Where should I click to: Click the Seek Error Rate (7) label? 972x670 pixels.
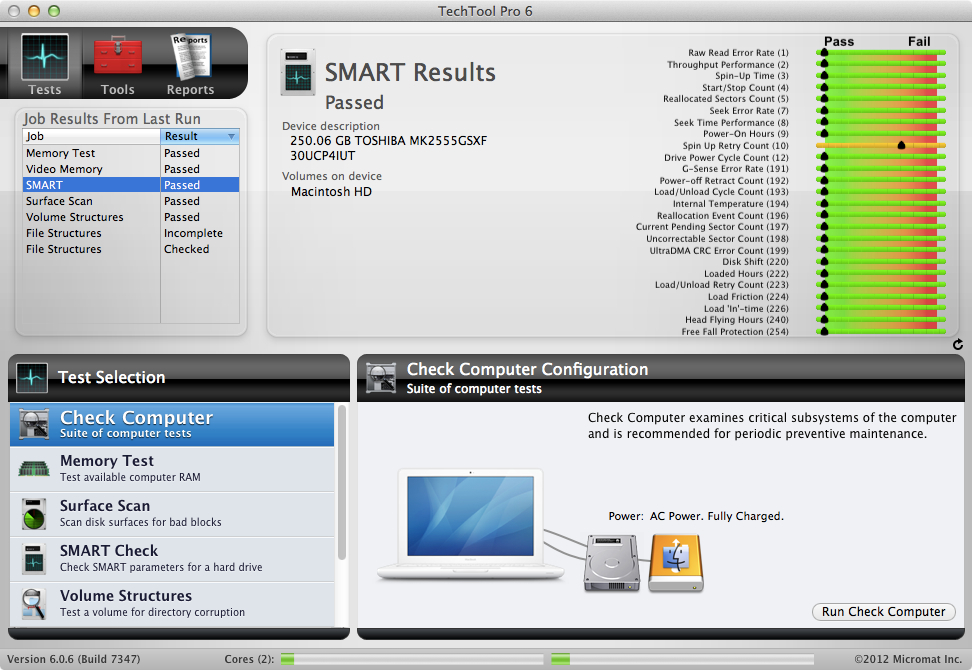point(749,111)
